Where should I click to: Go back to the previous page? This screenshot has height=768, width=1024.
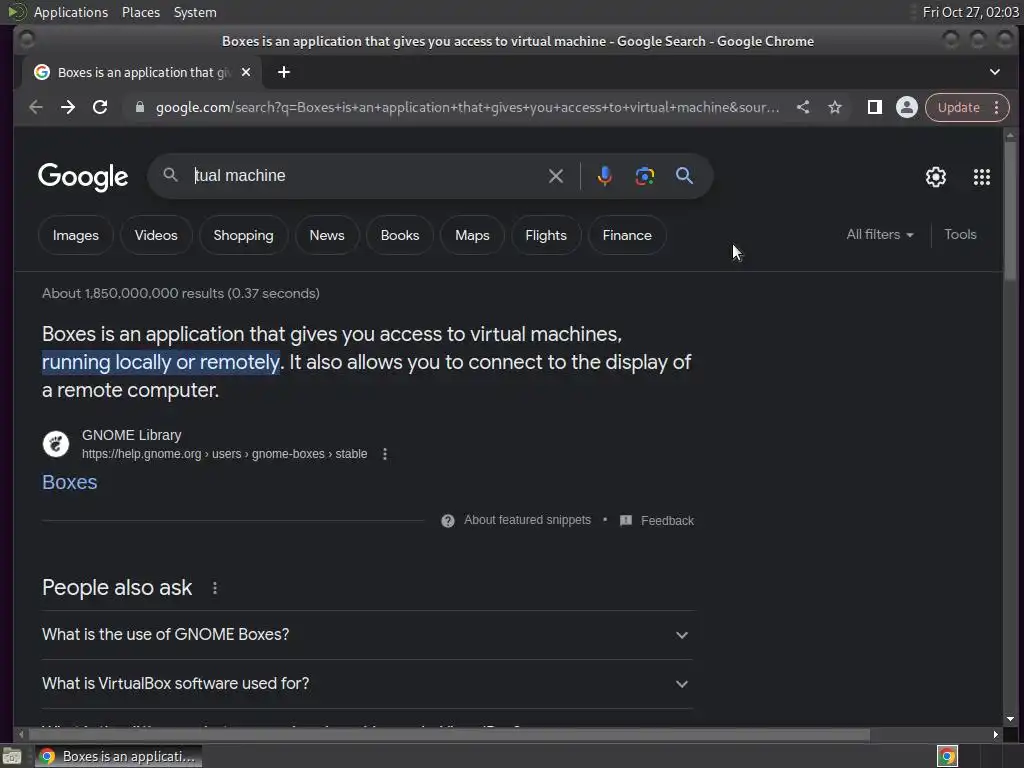tap(36, 107)
